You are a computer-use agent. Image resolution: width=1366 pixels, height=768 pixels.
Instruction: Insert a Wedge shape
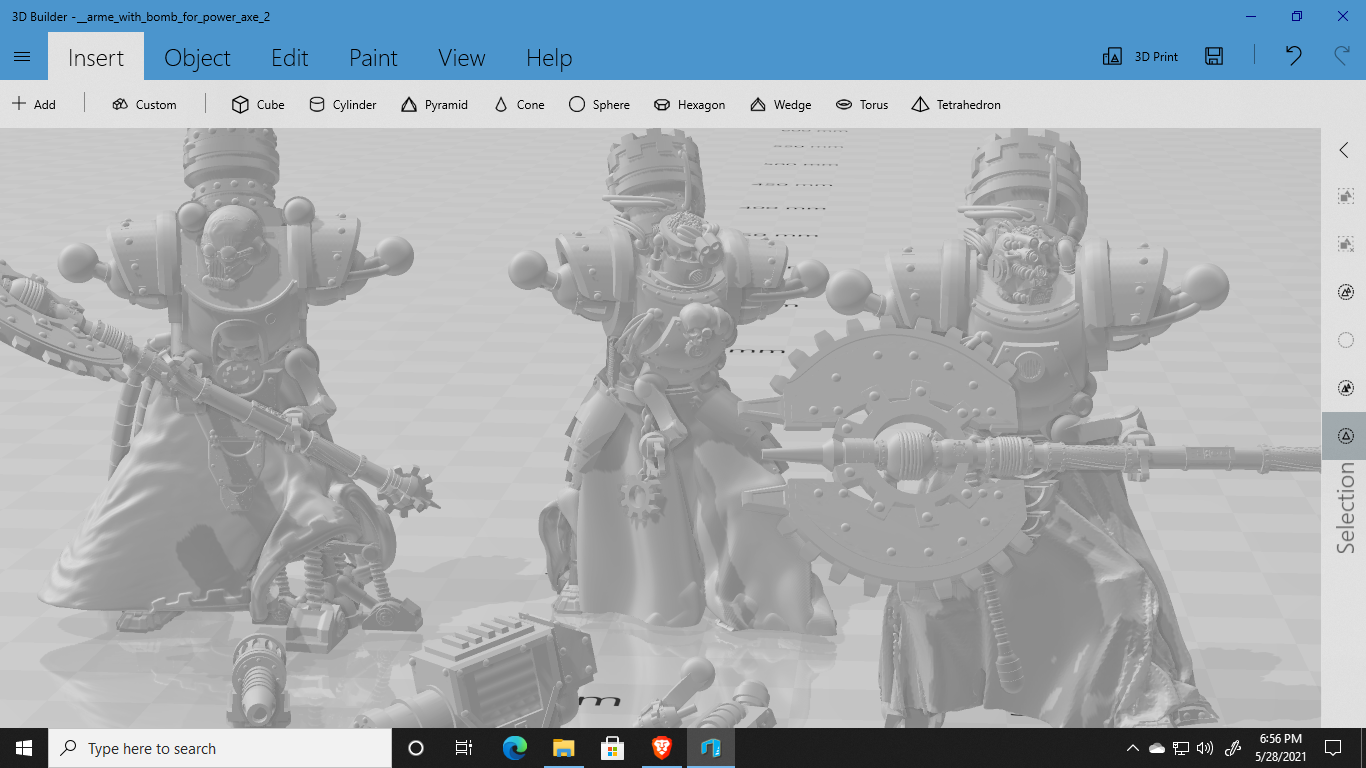pos(779,104)
